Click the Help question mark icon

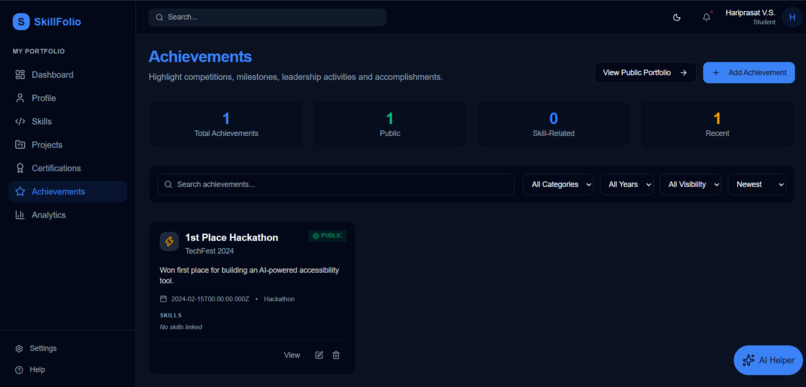[x=19, y=370]
